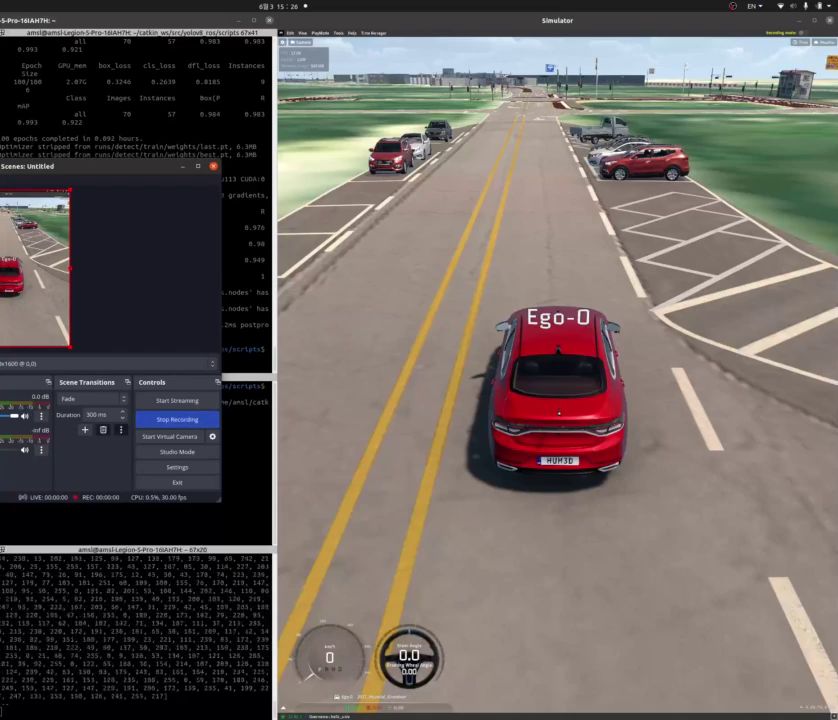Viewport: 838px width, 720px height.
Task: Mute the second audio source speaker icon
Action: (x=24, y=451)
